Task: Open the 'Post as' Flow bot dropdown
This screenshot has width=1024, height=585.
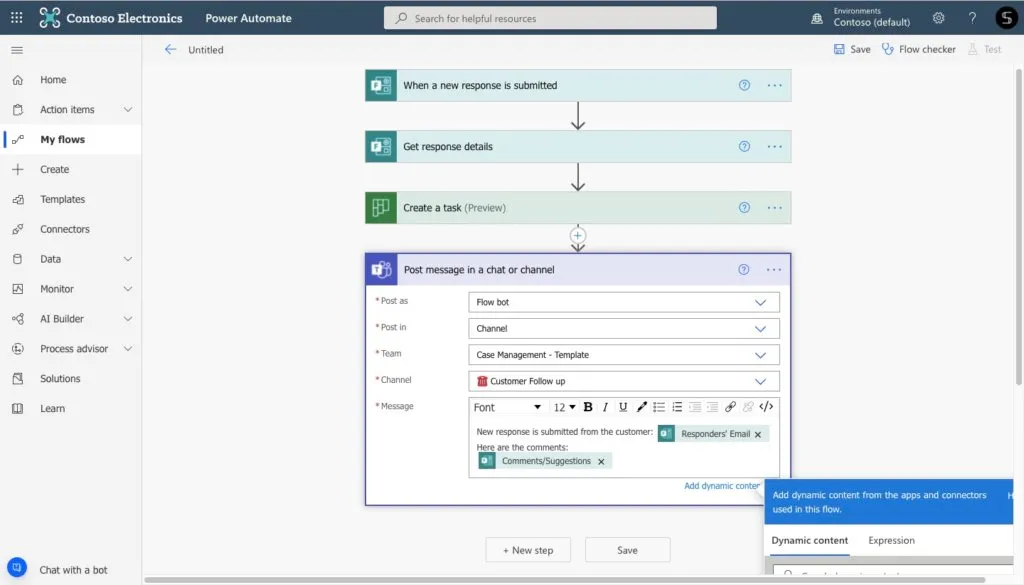Action: tap(624, 302)
